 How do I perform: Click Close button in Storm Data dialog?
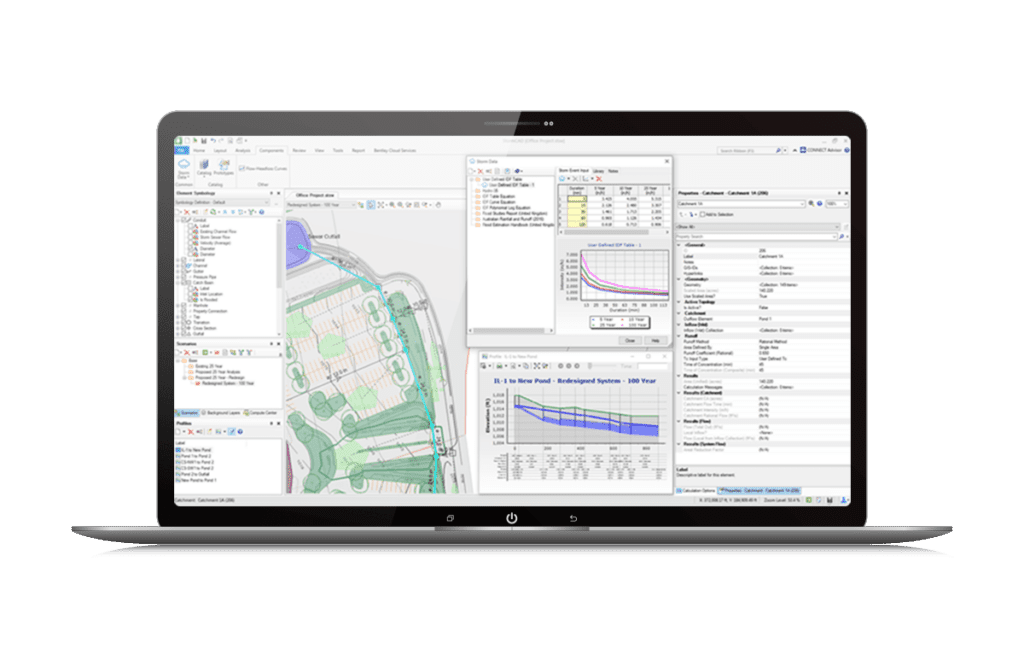pos(630,340)
